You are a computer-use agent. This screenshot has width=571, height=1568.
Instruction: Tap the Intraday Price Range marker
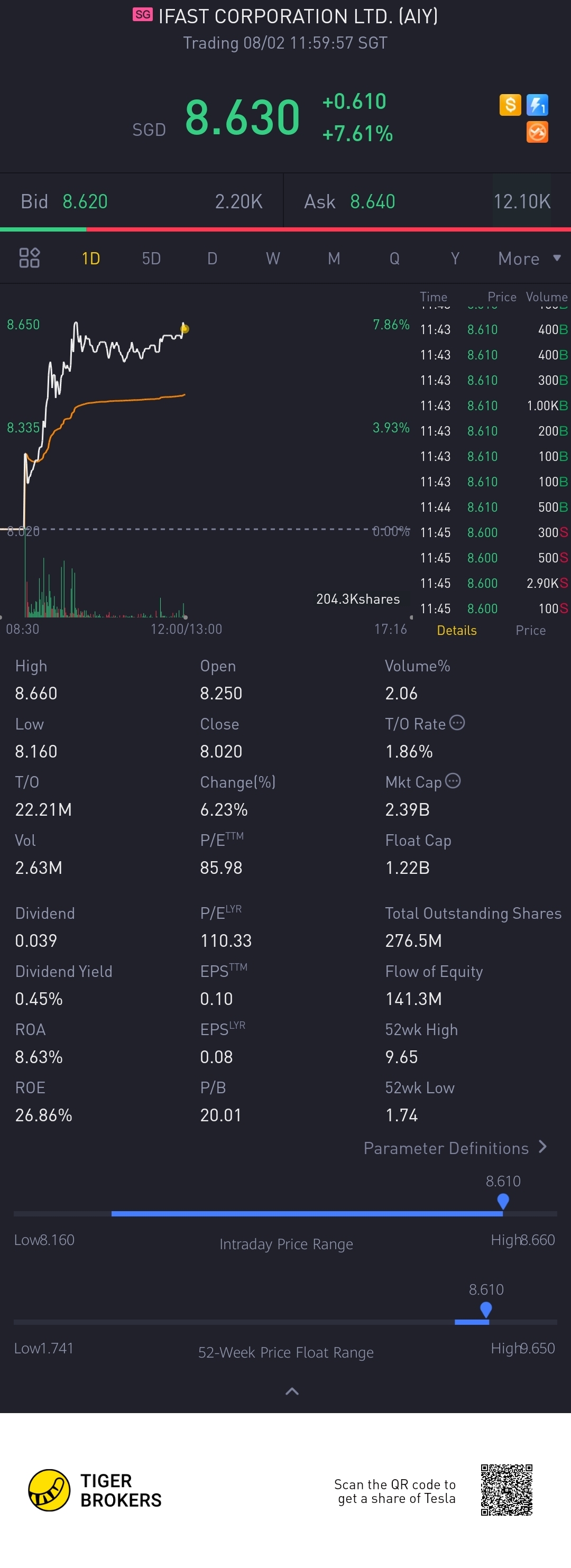coord(503,1201)
